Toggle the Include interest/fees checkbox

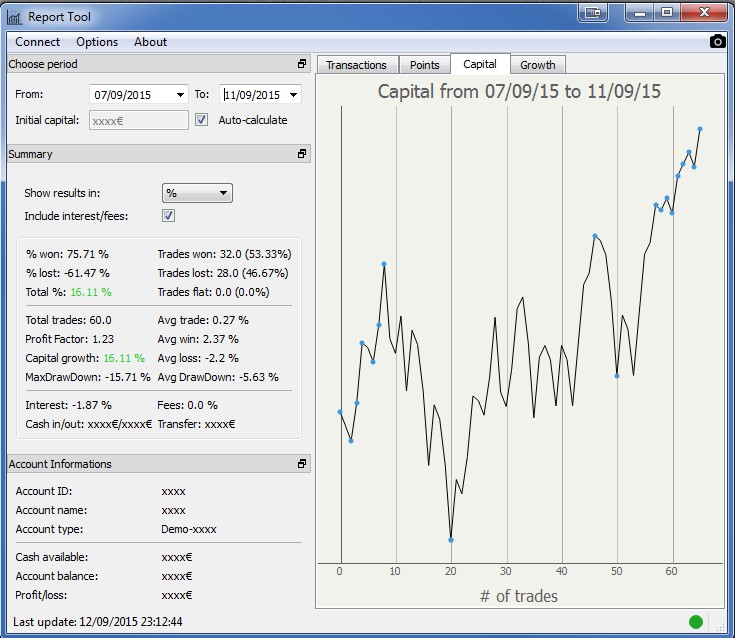tap(168, 216)
